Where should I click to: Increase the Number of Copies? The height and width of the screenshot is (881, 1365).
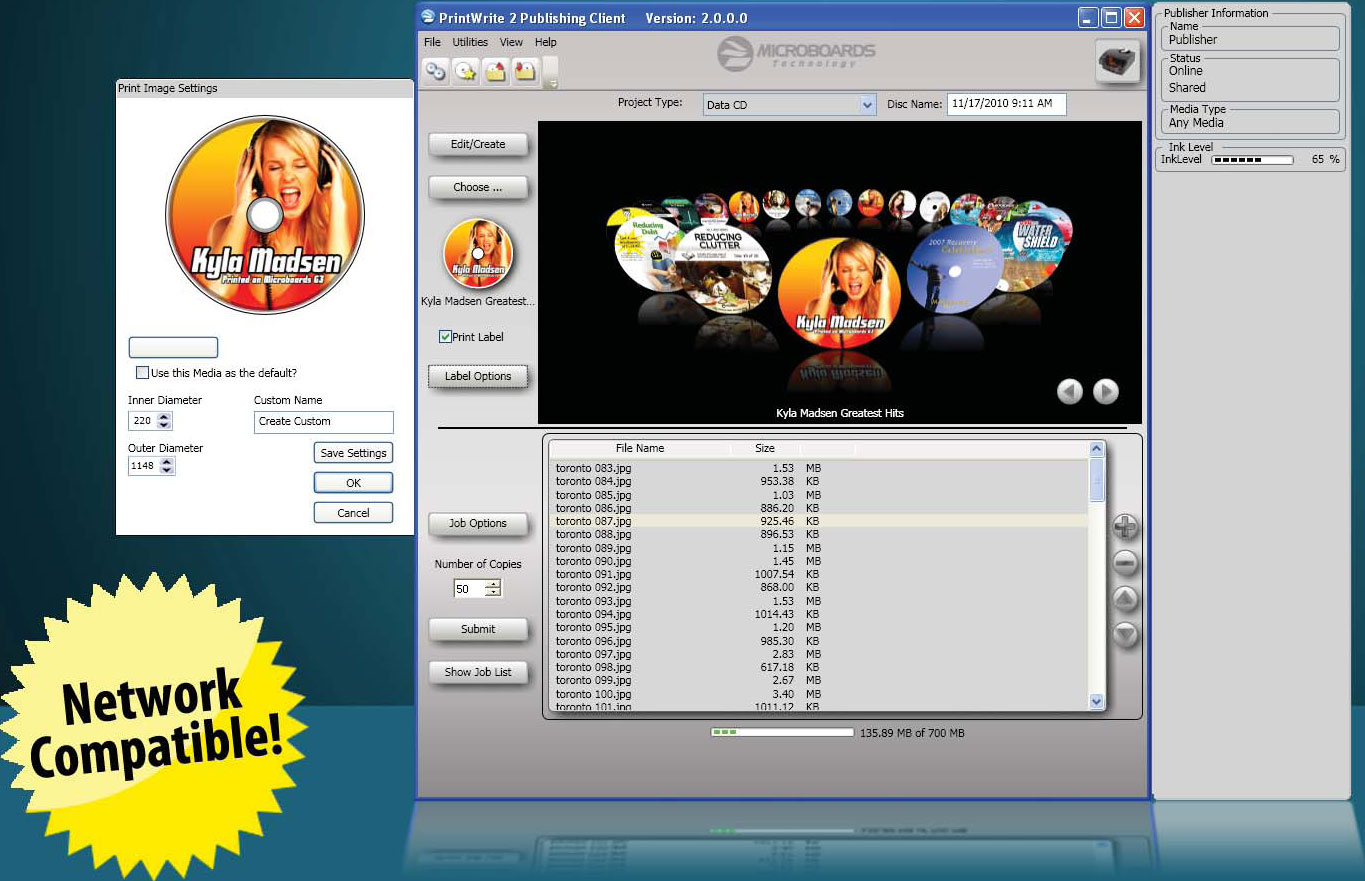point(492,585)
